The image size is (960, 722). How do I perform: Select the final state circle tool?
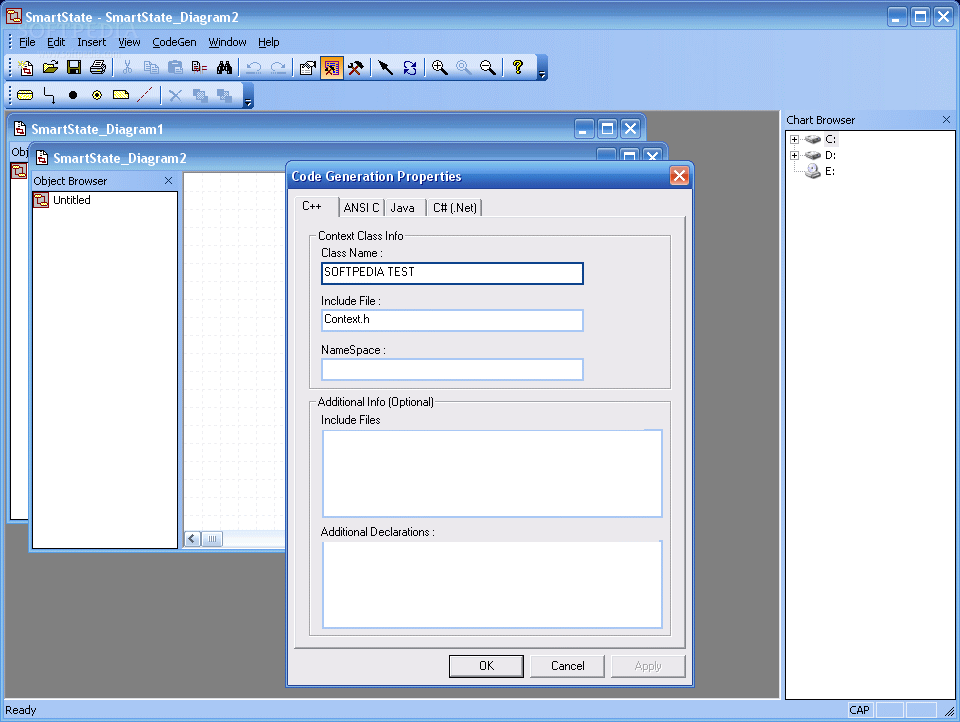point(97,95)
